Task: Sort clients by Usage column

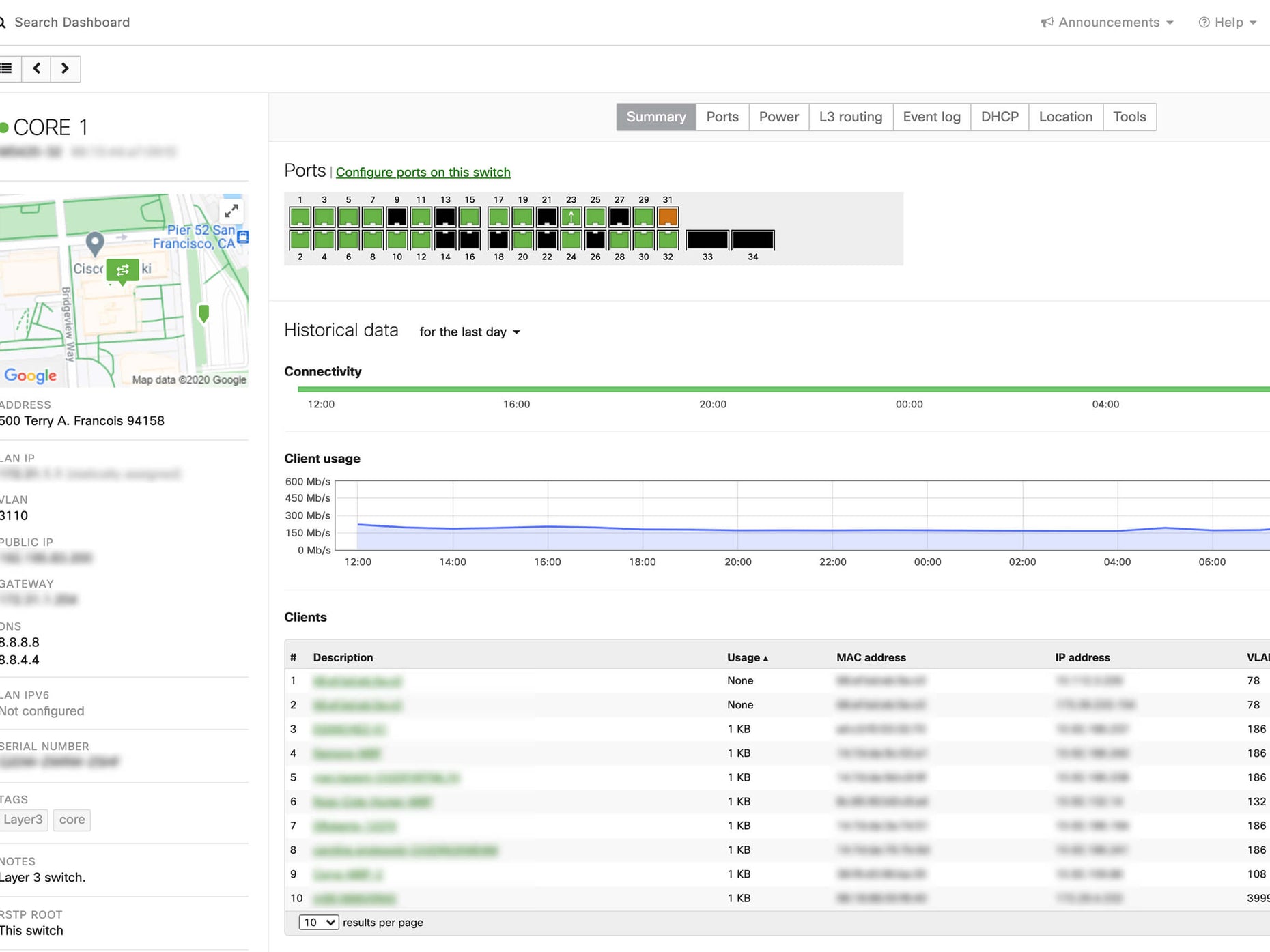Action: [x=748, y=657]
